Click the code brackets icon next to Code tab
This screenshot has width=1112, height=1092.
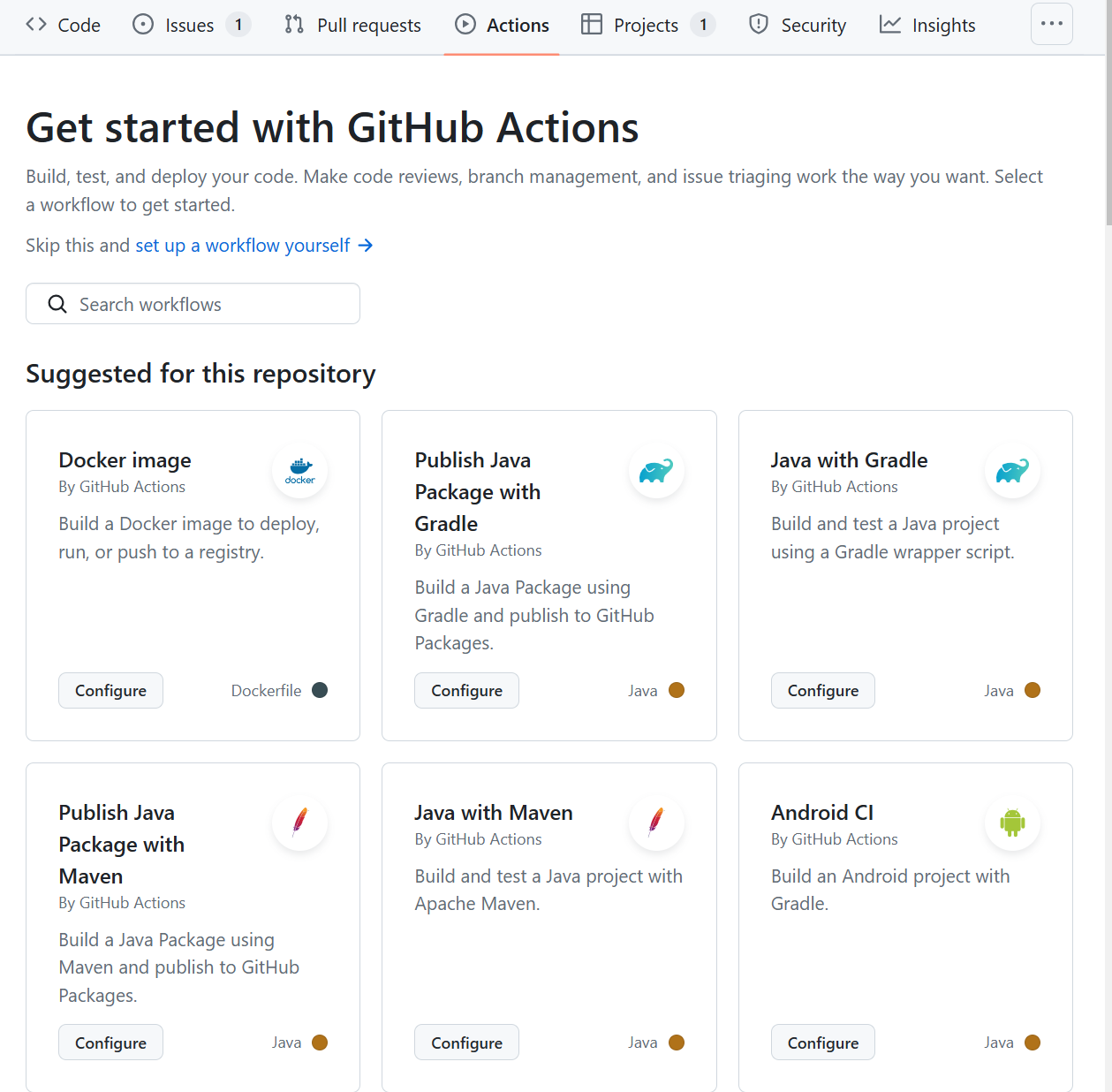tap(35, 24)
